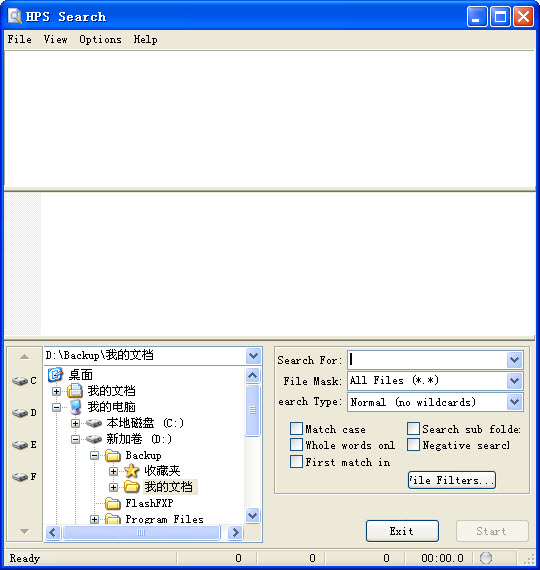Click the 收藏夹 star folder icon

(x=131, y=471)
